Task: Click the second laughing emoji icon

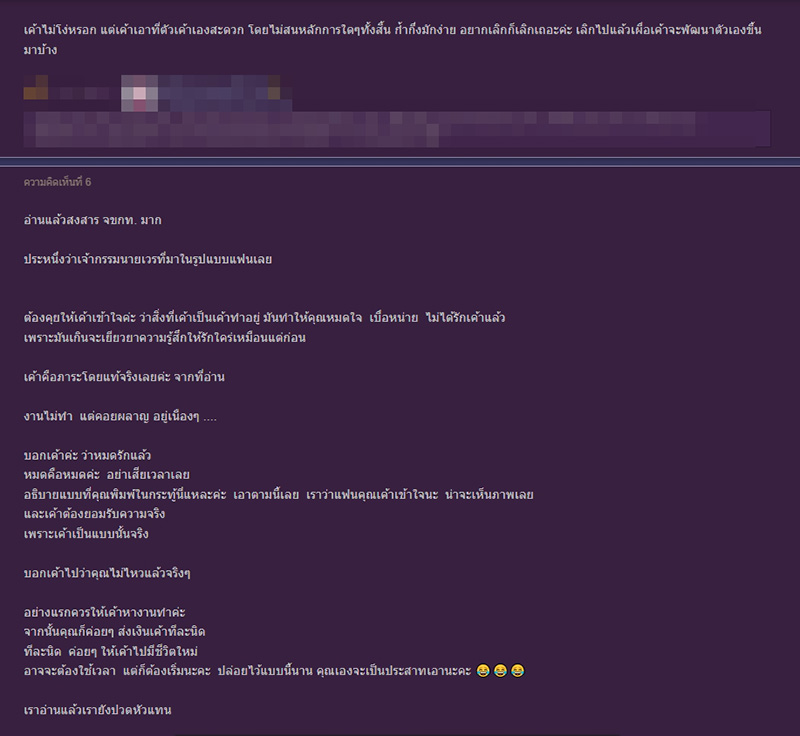Action: point(500,670)
